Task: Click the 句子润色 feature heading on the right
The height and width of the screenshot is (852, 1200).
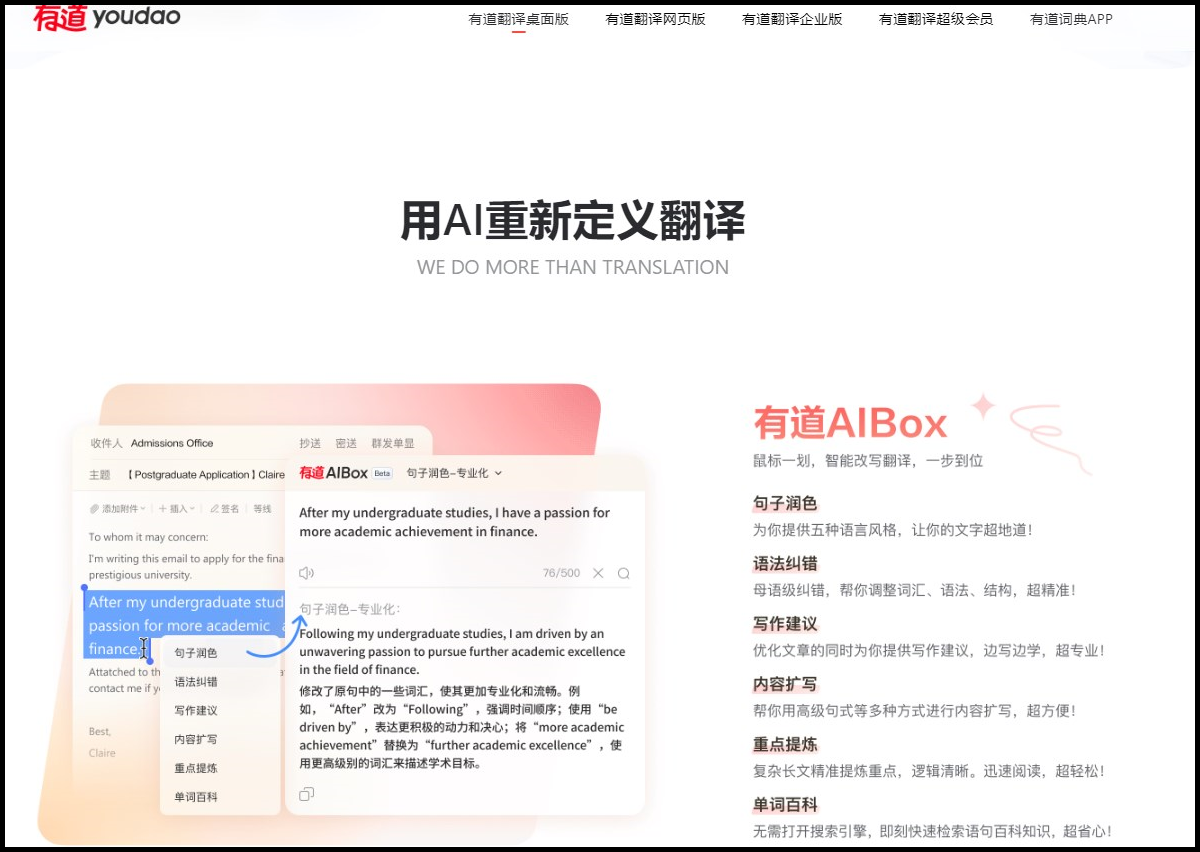Action: pos(785,503)
